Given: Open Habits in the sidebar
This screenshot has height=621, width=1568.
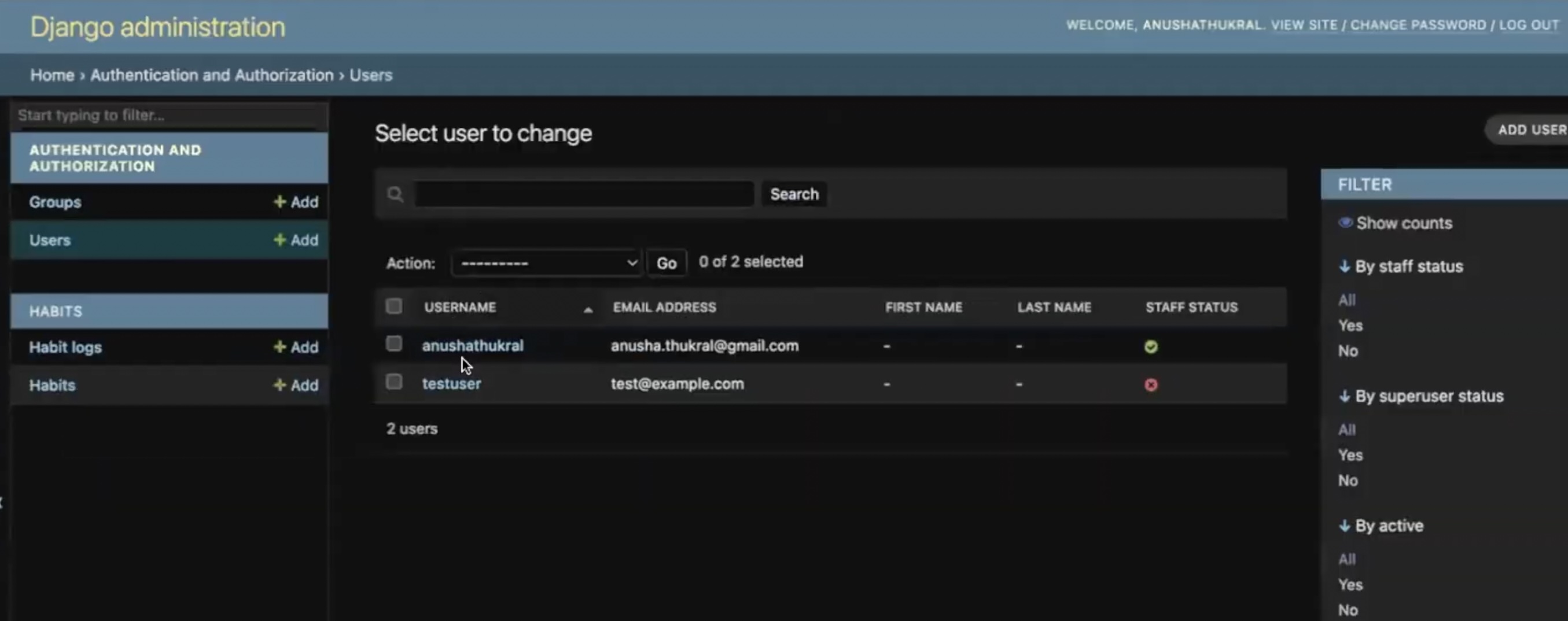Looking at the screenshot, I should (52, 386).
